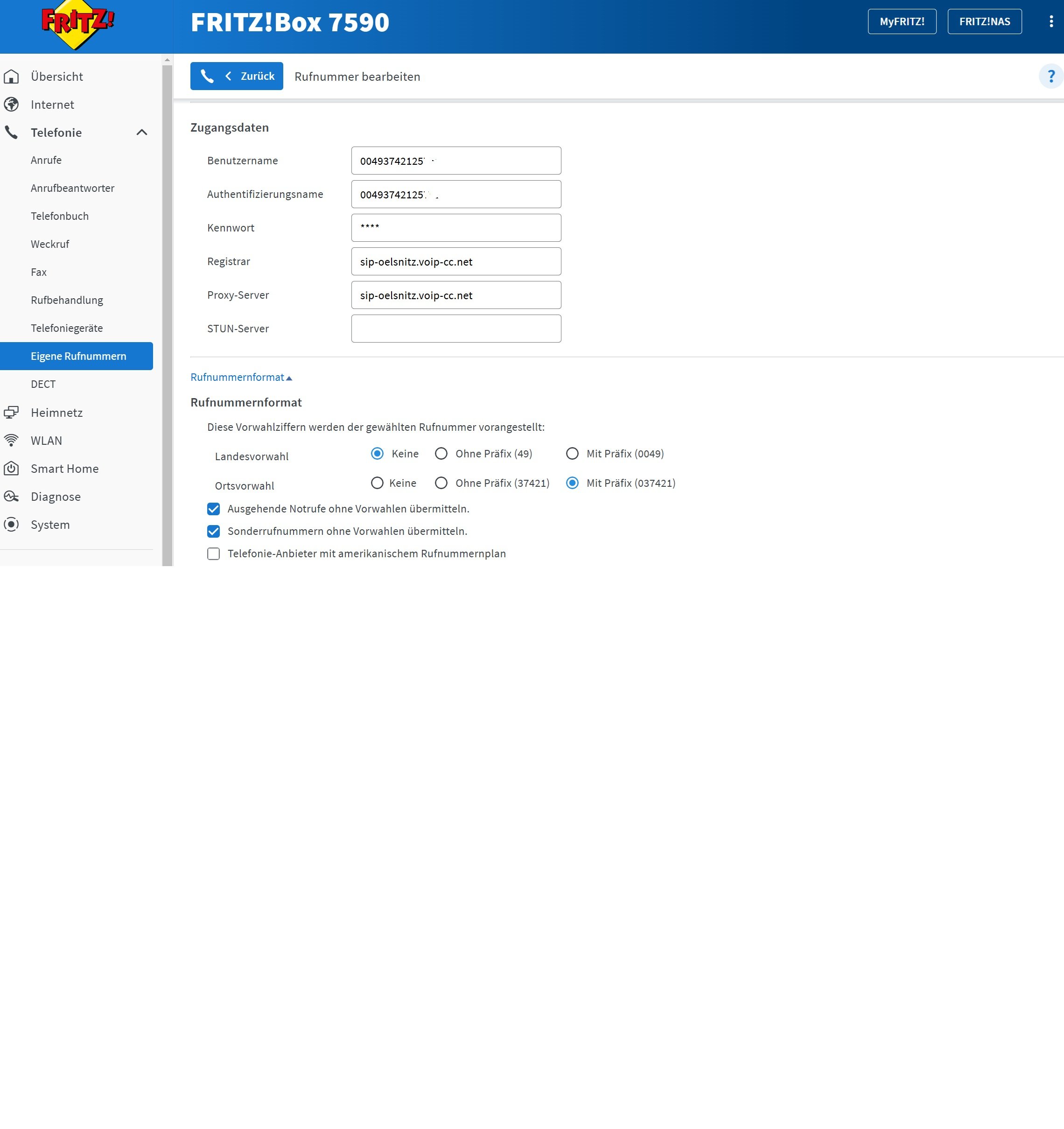Open the three-dot menu in header

pos(1051,21)
